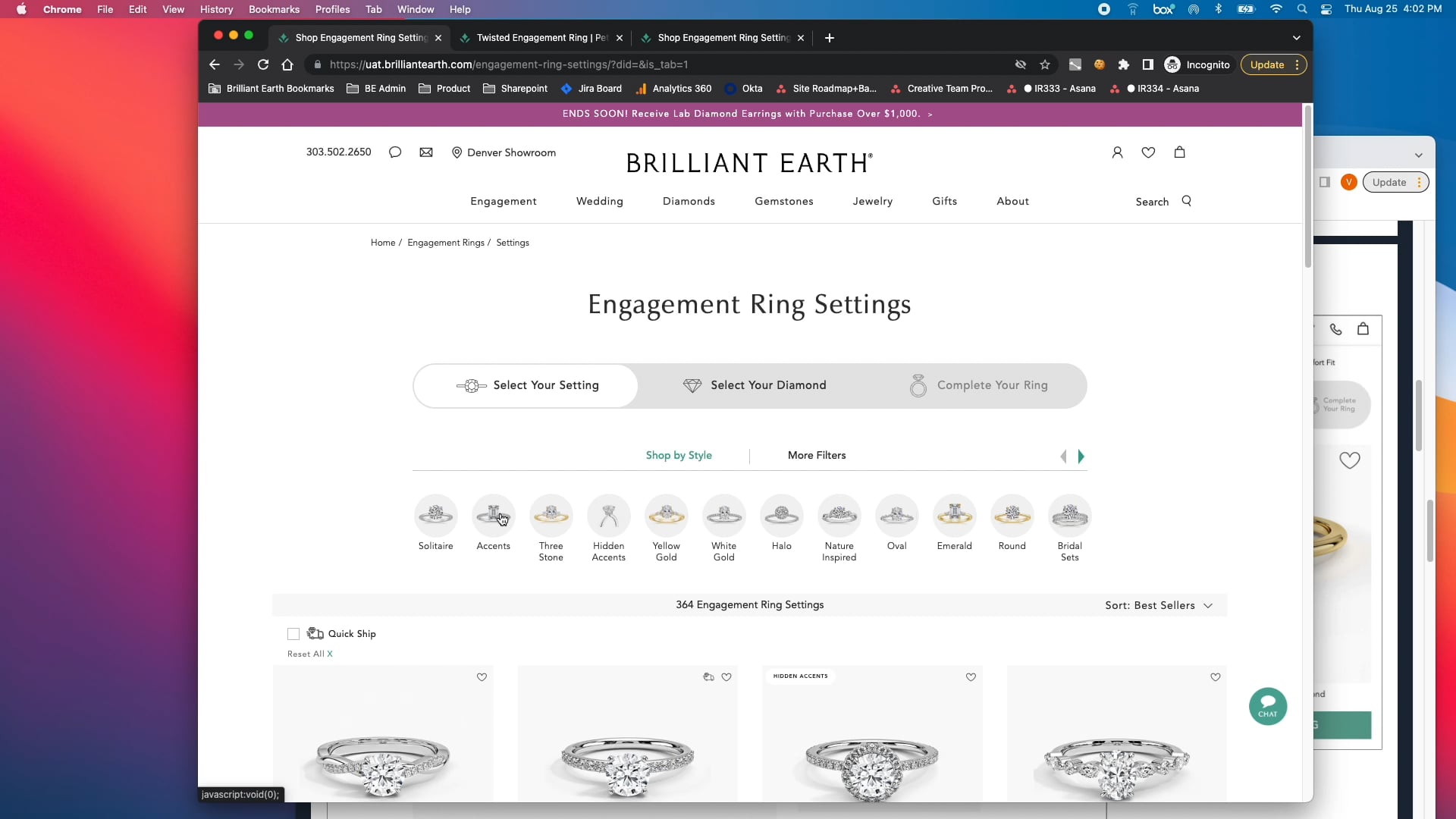Switch to Twisted Engagement Ring tab
1456x819 pixels.
tap(541, 38)
